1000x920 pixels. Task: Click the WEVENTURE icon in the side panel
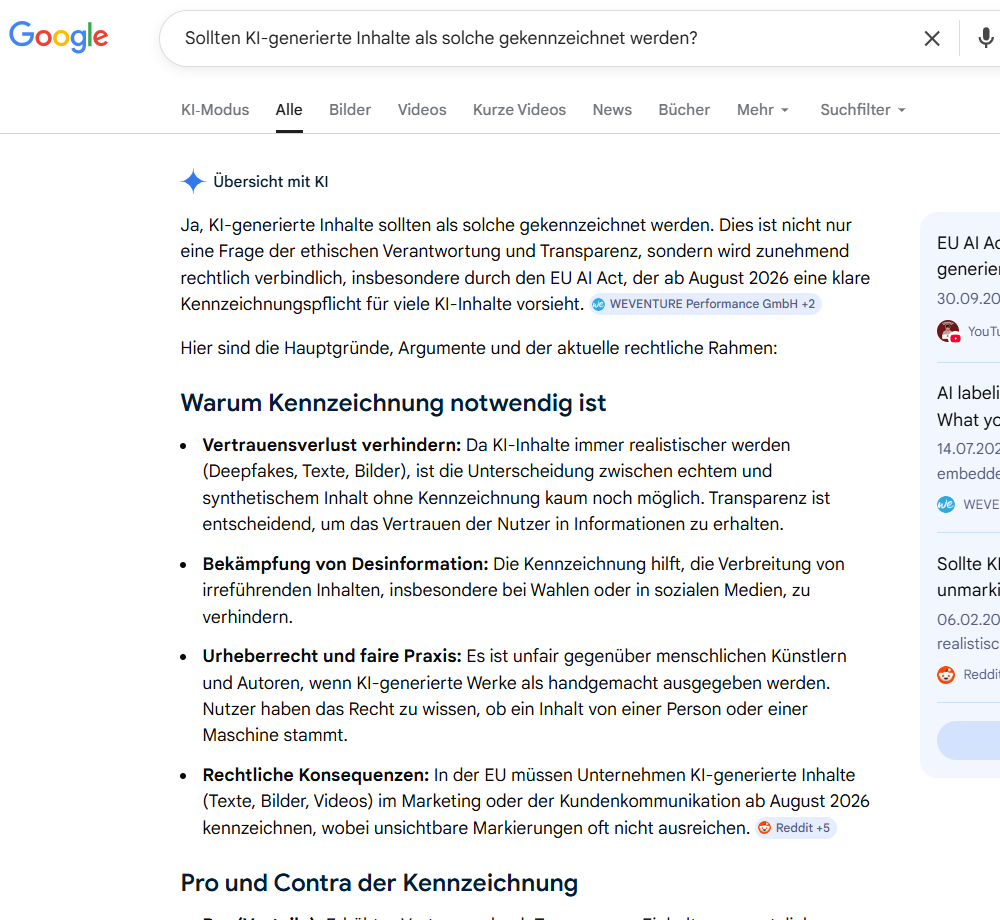point(946,504)
